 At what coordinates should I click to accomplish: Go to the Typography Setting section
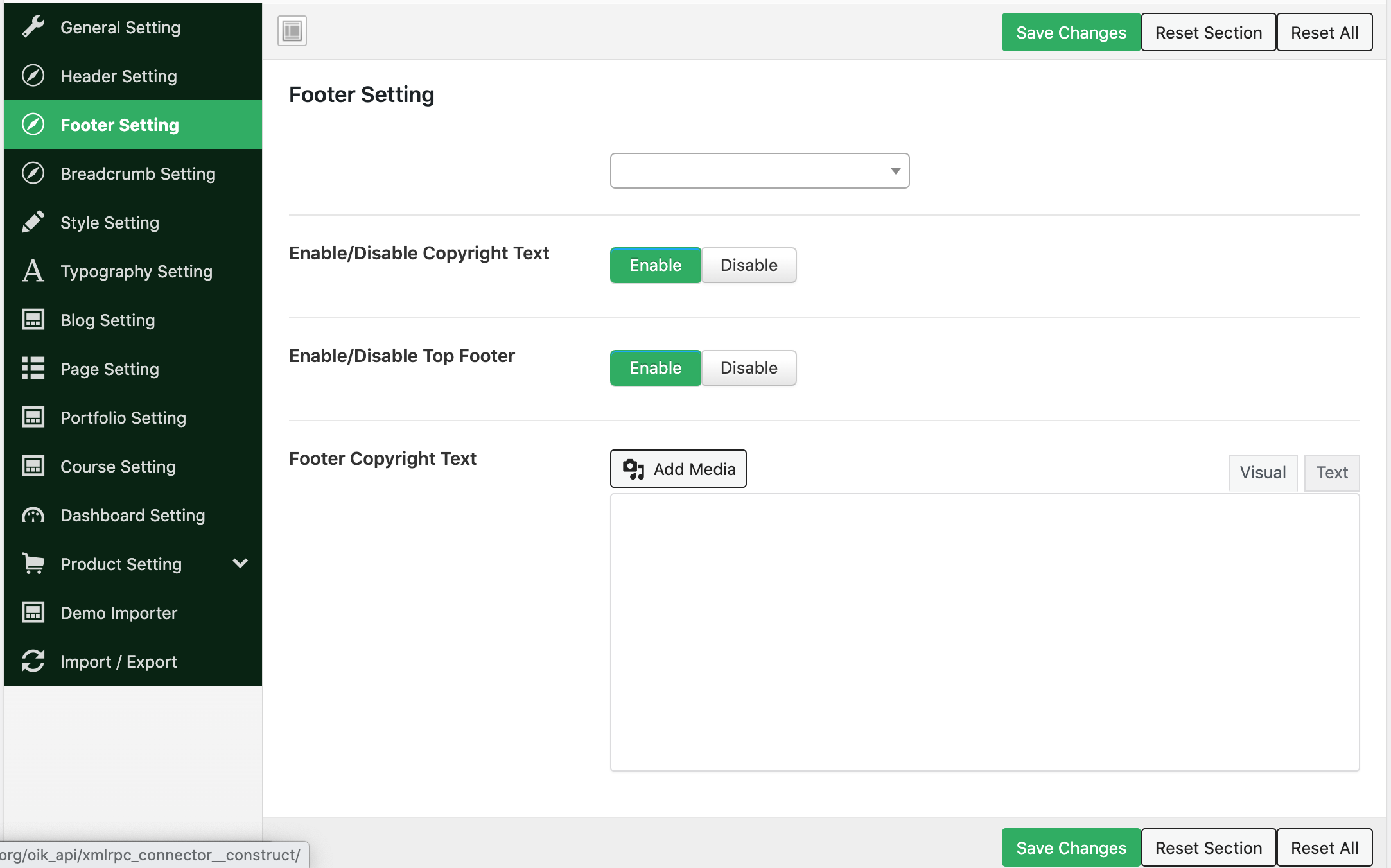[133, 271]
